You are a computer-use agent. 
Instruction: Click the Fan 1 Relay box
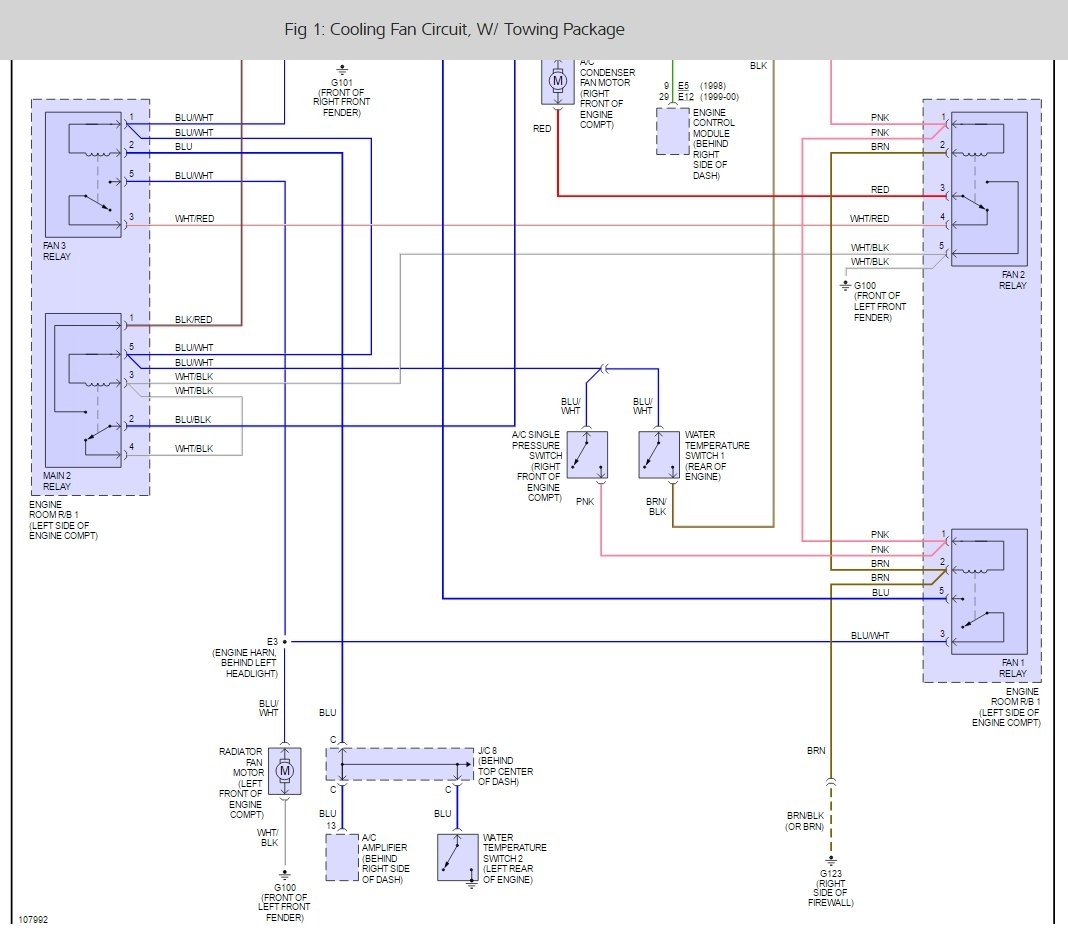(989, 591)
